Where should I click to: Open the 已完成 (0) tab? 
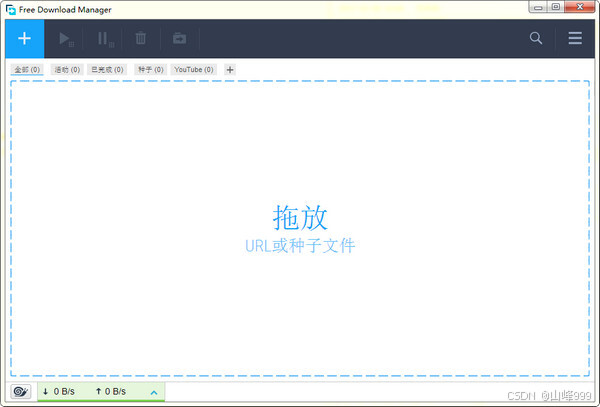107,70
